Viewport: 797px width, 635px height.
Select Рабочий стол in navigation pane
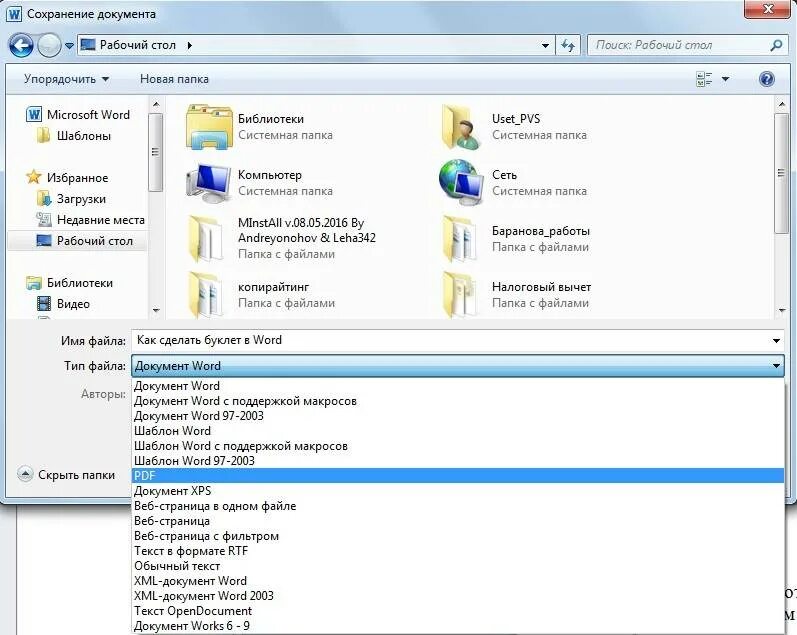click(77, 240)
